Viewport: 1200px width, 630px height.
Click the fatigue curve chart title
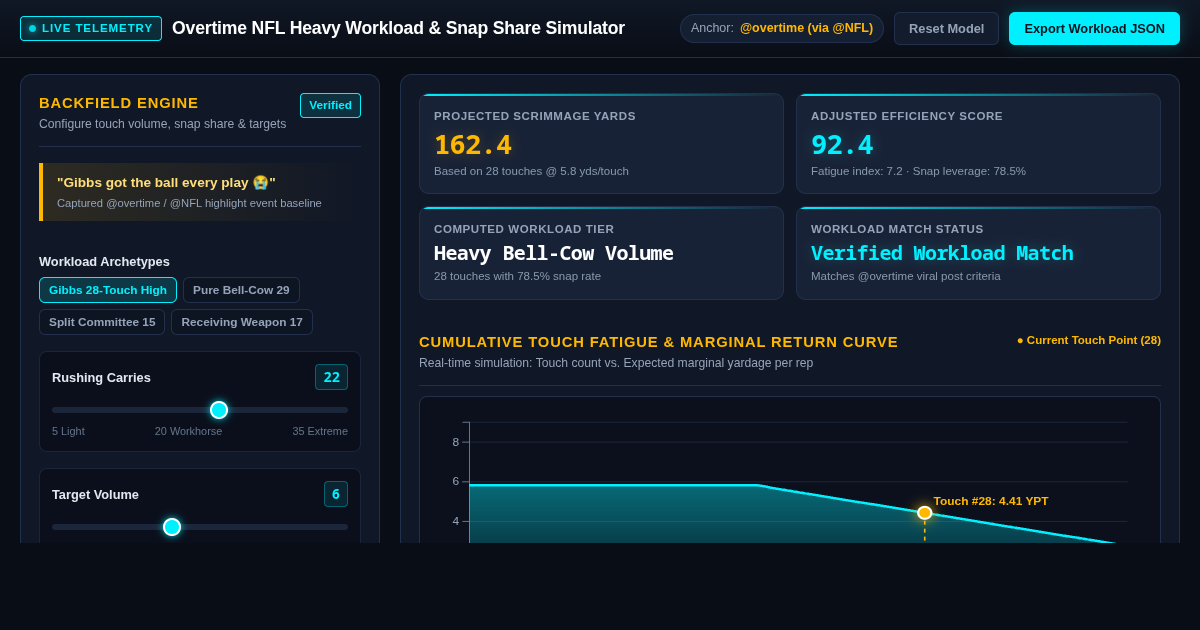point(658,341)
